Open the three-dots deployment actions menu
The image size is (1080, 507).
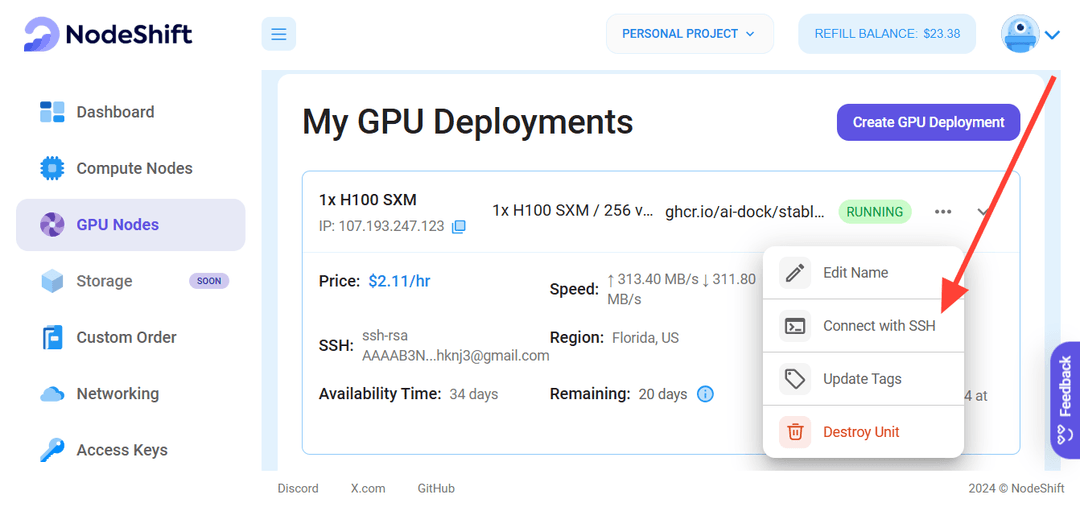click(x=943, y=211)
